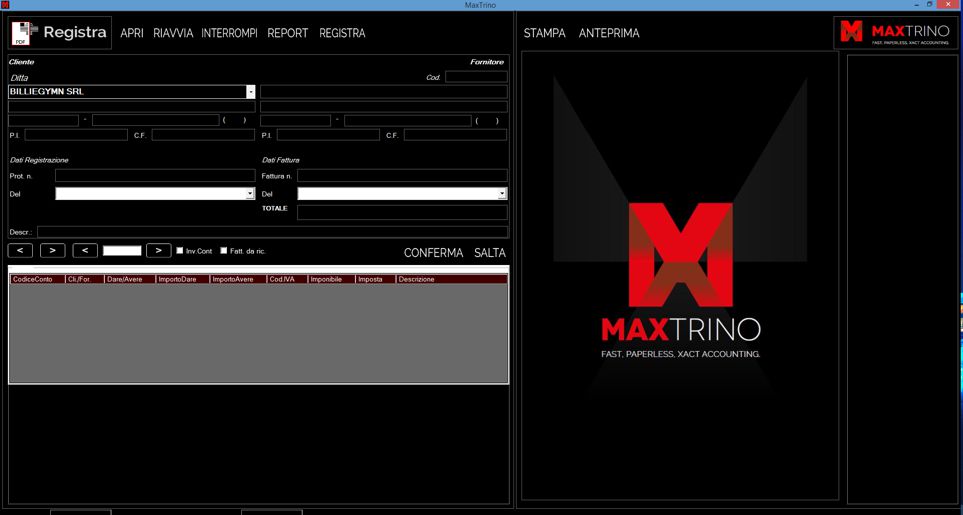Click the '>' button right after the white number box
963x515 pixels.
(x=158, y=250)
